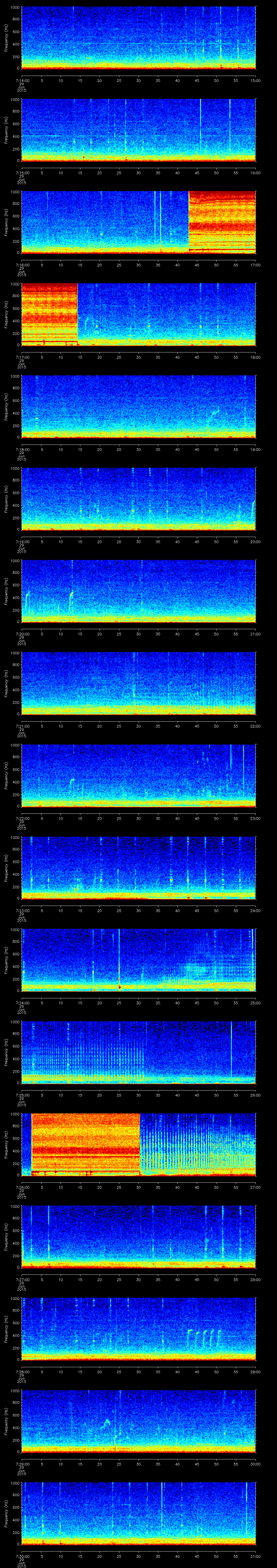
Task: Click the 17:00 end time label
Action: click(255, 265)
